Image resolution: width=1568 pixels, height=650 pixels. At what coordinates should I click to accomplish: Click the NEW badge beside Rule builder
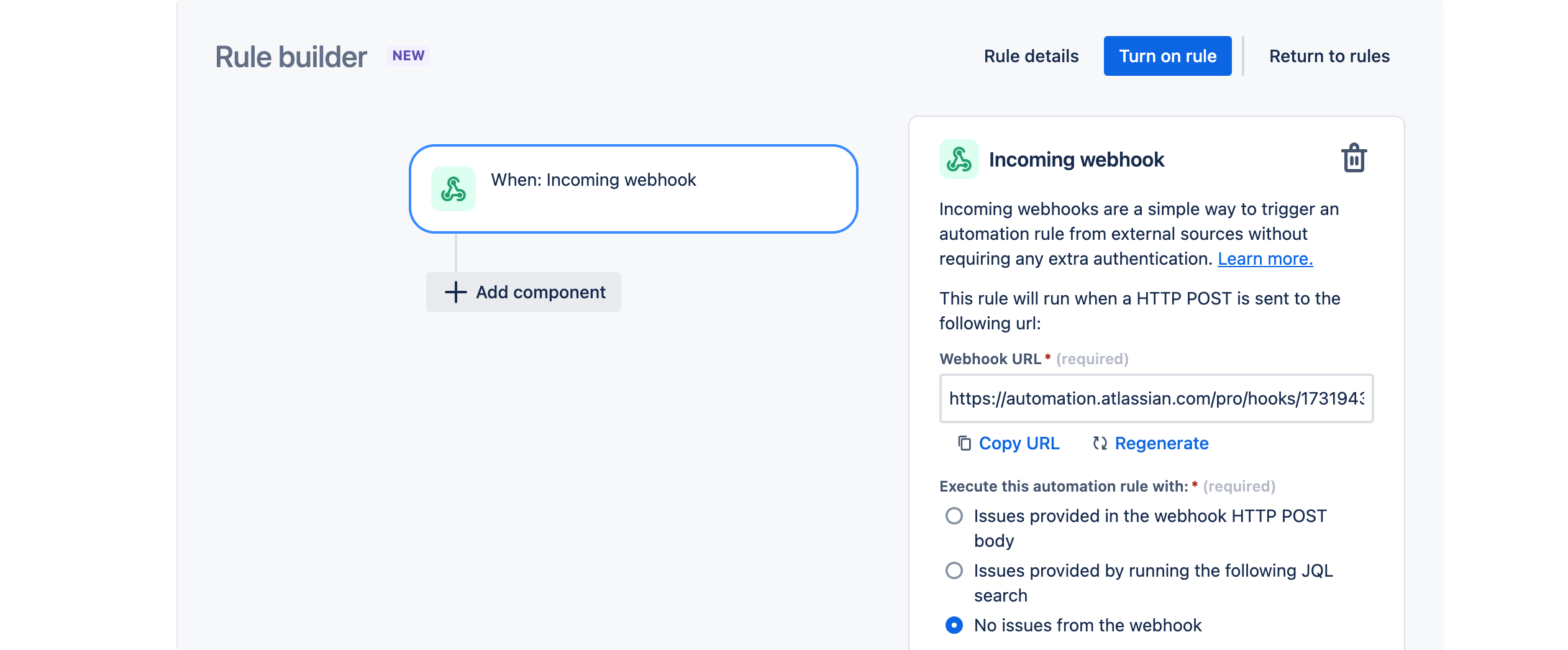tap(408, 55)
